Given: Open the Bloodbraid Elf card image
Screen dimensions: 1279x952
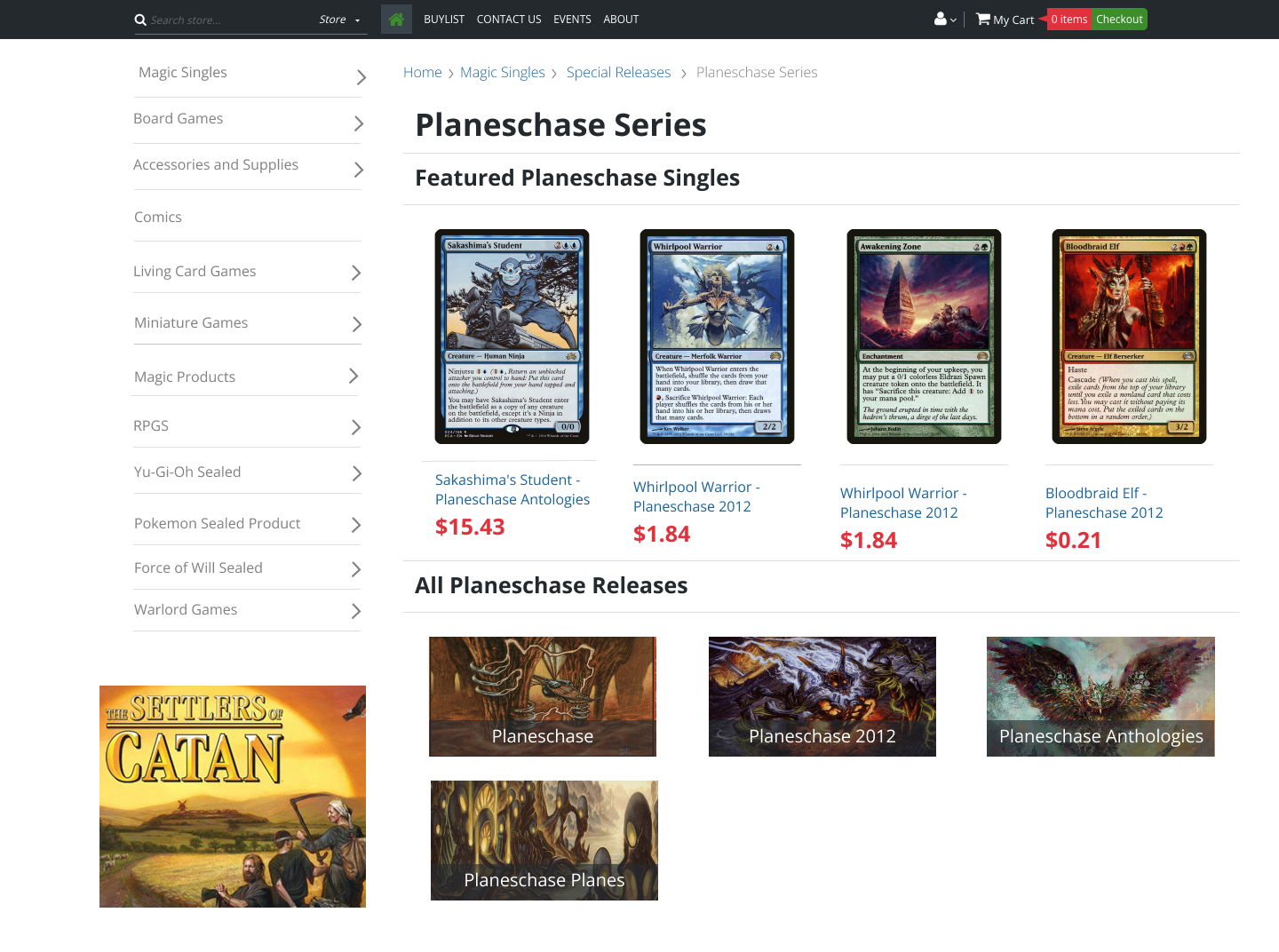Looking at the screenshot, I should click(1129, 337).
